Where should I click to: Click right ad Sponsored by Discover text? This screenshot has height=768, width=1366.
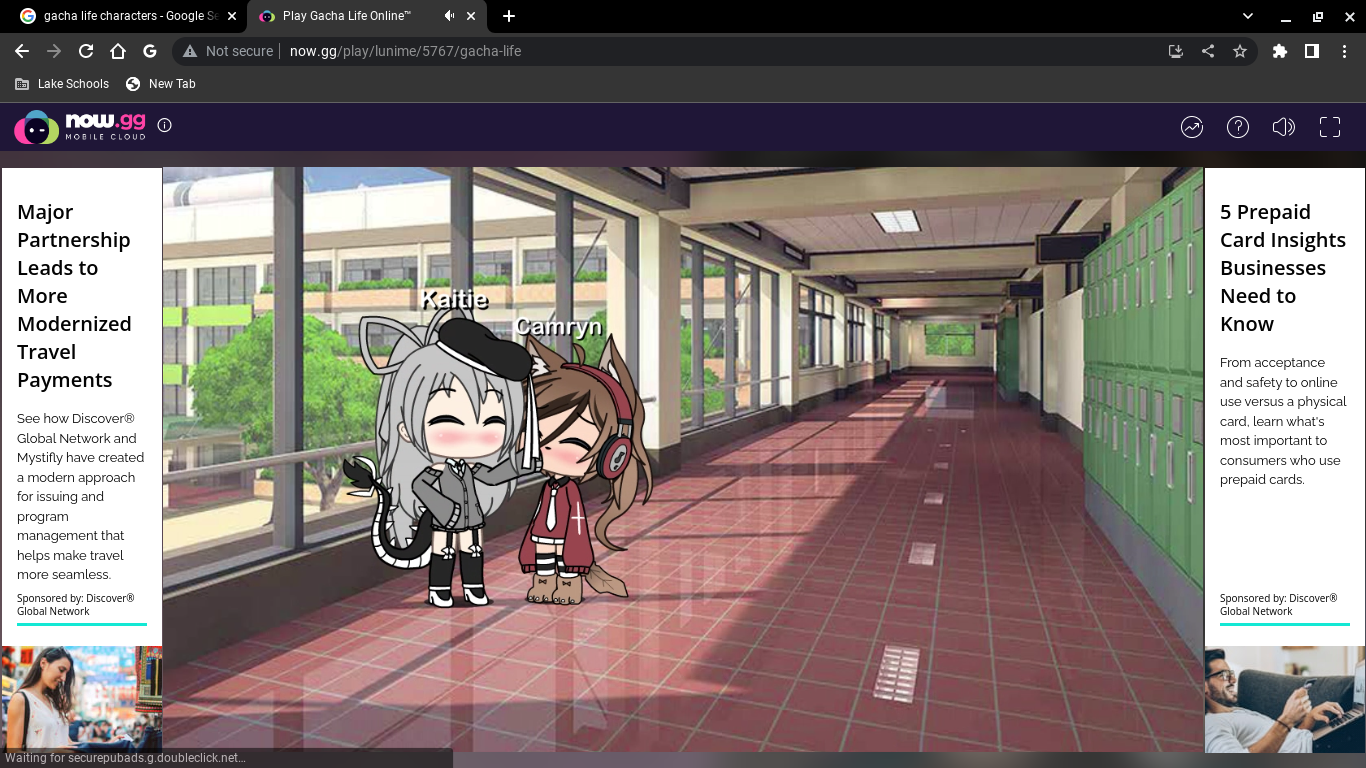tap(1279, 605)
